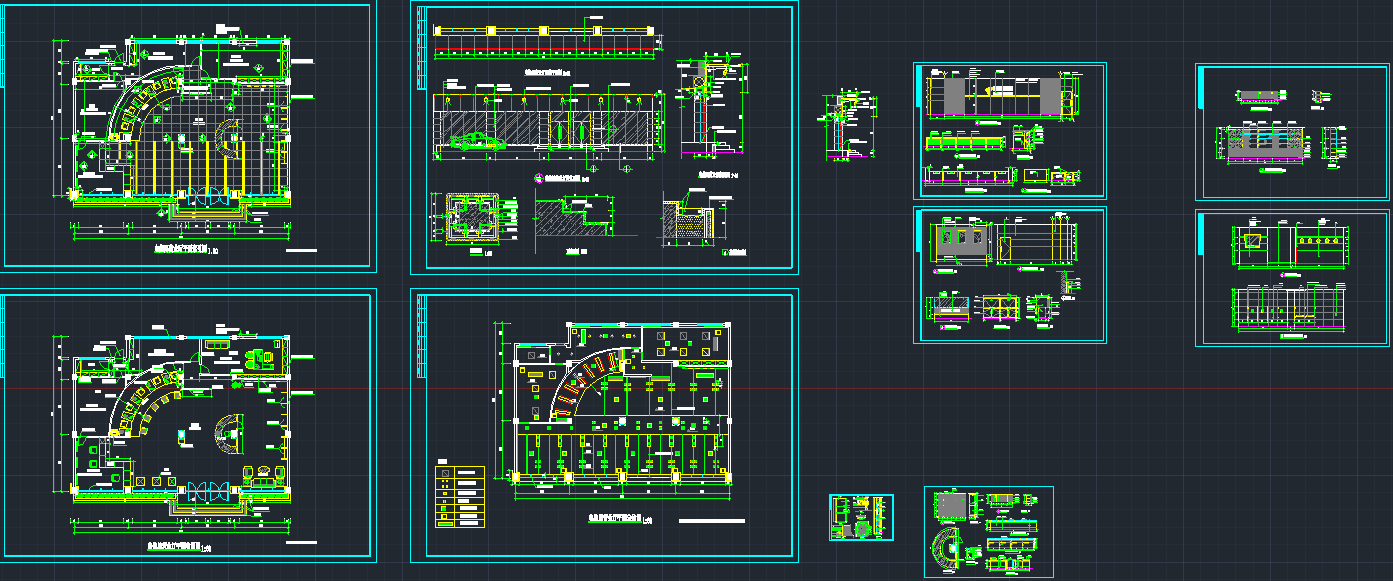Click the smallest cyan-framed sheet at the bottom
The width and height of the screenshot is (1393, 581).
pos(861,517)
